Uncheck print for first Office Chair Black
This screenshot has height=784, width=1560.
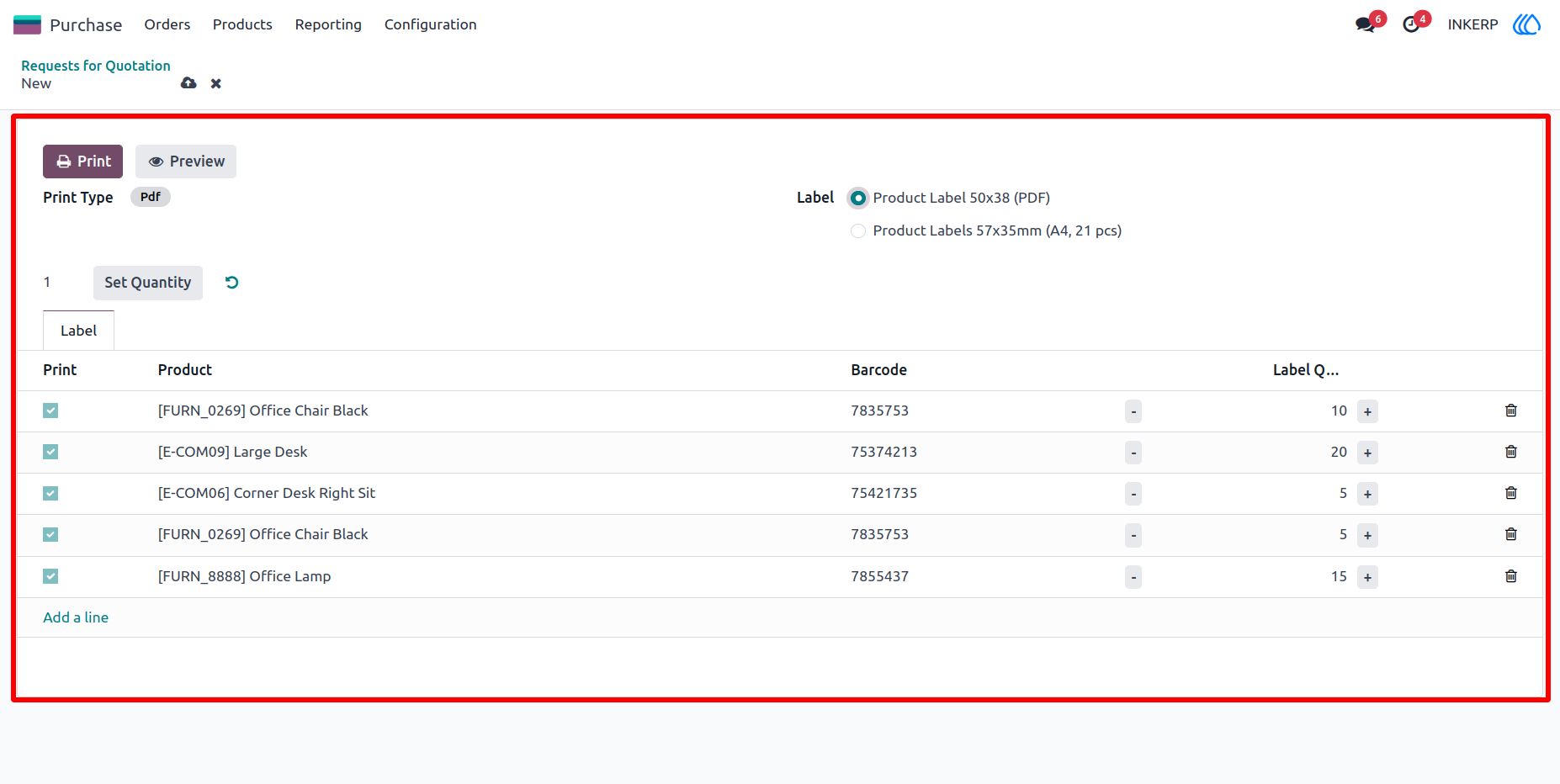click(x=50, y=411)
